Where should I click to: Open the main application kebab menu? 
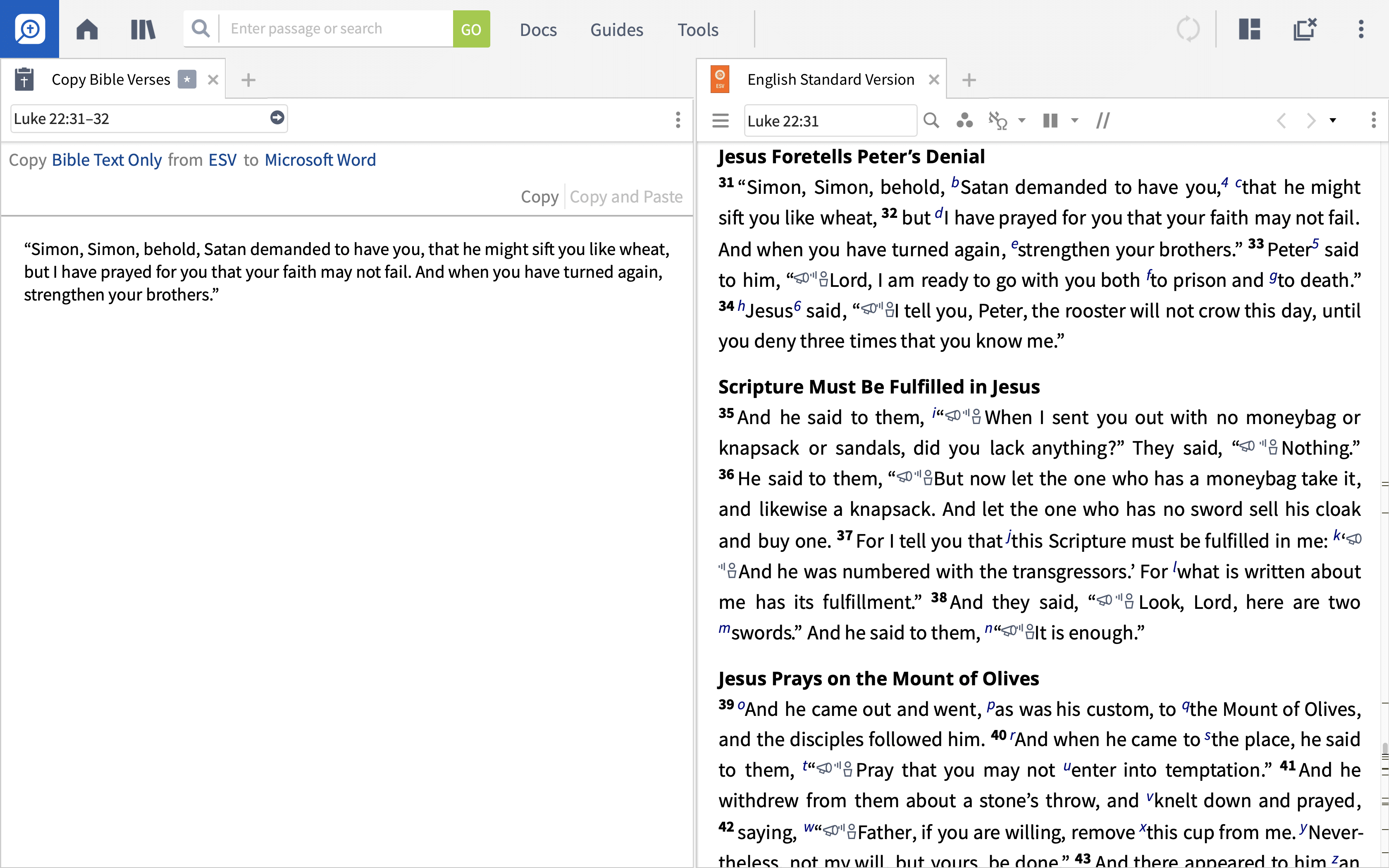[x=1361, y=29]
